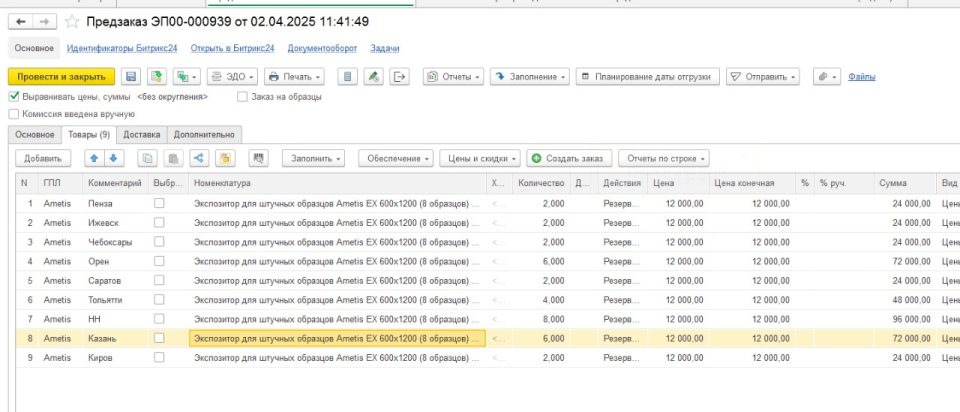Open the Файлы link
The image size is (960, 412).
861,77
